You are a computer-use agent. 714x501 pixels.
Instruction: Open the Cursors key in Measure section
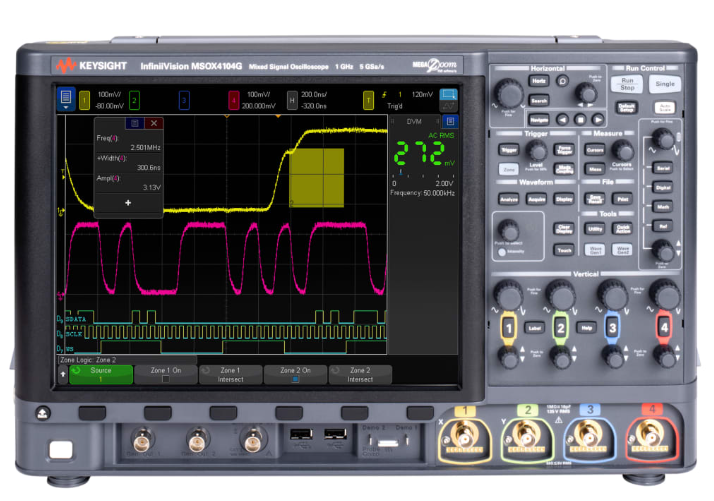click(x=595, y=149)
